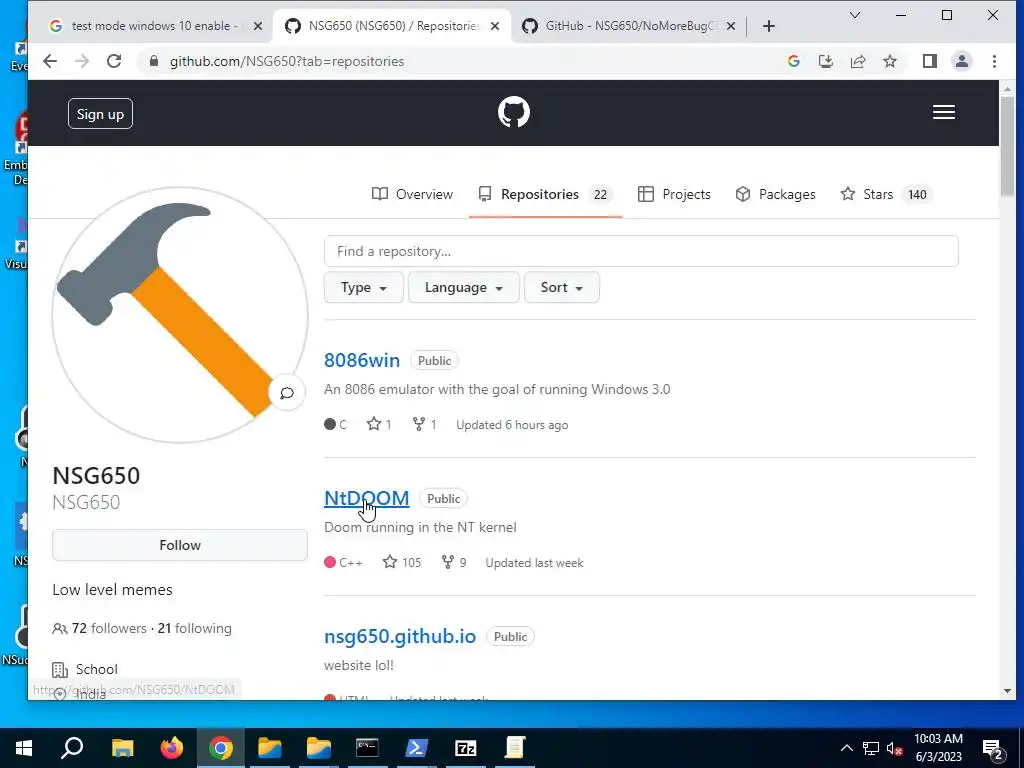Switch to the Projects tab
Image resolution: width=1024 pixels, height=768 pixels.
pyautogui.click(x=674, y=194)
